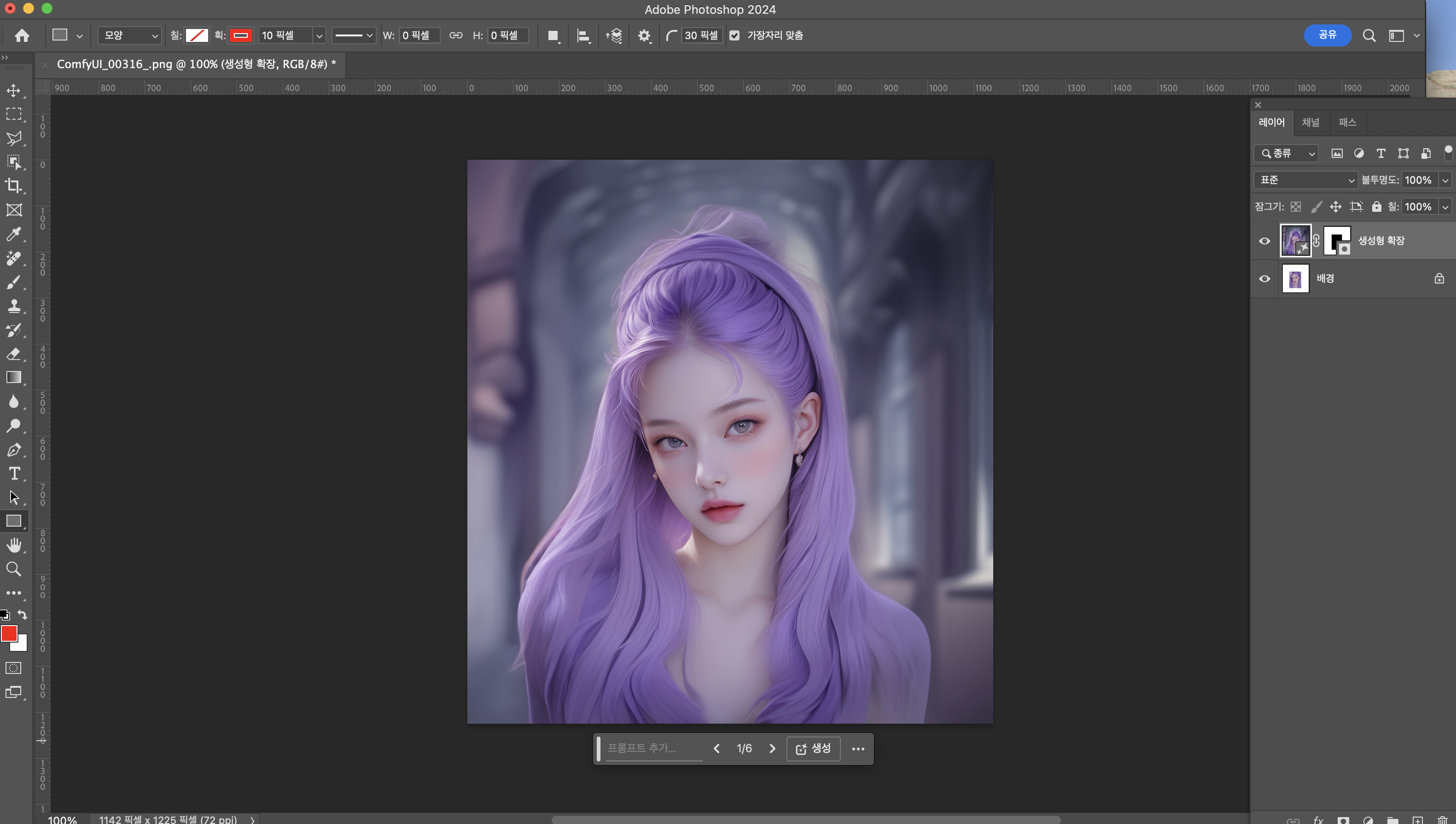Click the 생성 generate button

pyautogui.click(x=814, y=749)
